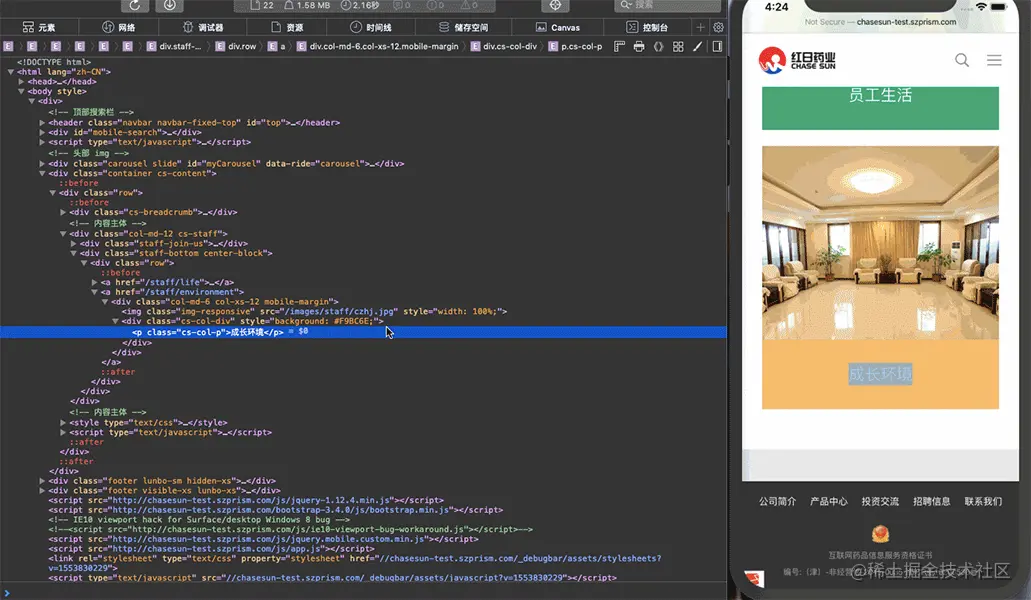Expand the div id mobile-search node
Viewport: 1031px width, 600px height.
(42, 132)
